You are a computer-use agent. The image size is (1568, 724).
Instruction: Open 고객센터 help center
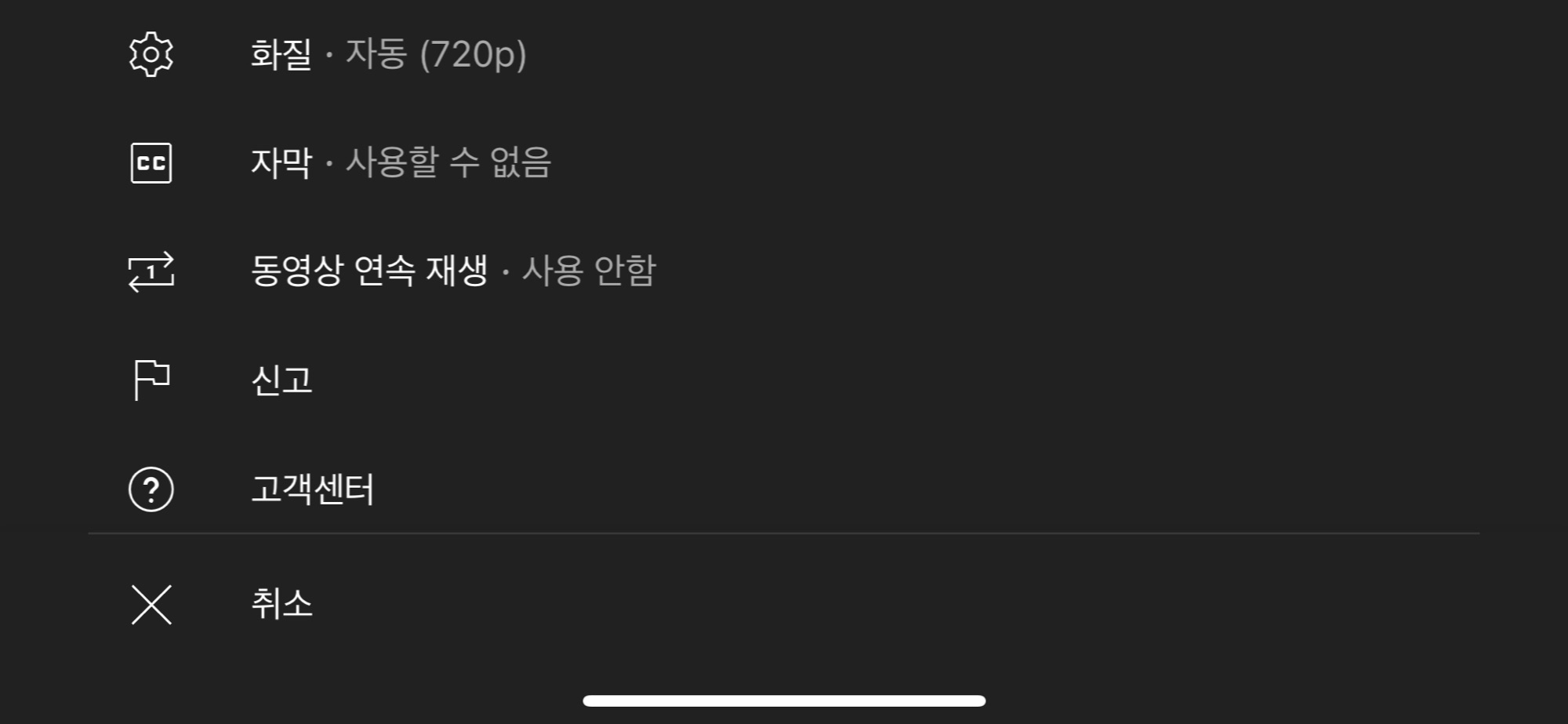click(x=784, y=489)
